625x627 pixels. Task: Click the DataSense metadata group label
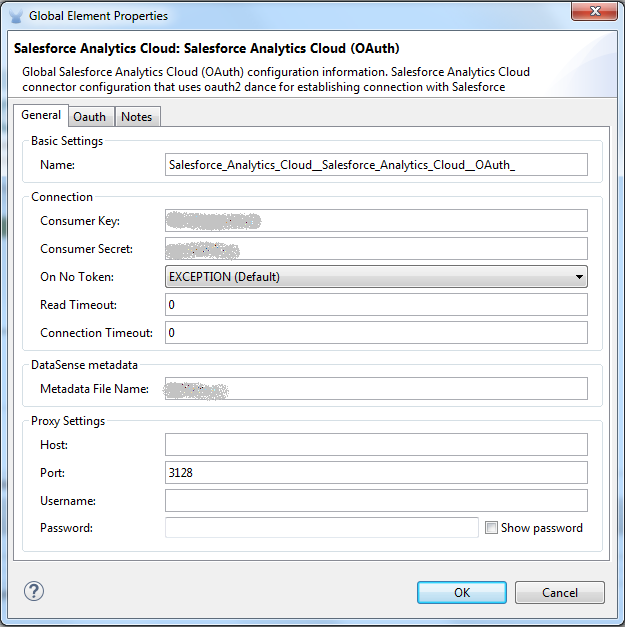[x=84, y=365]
